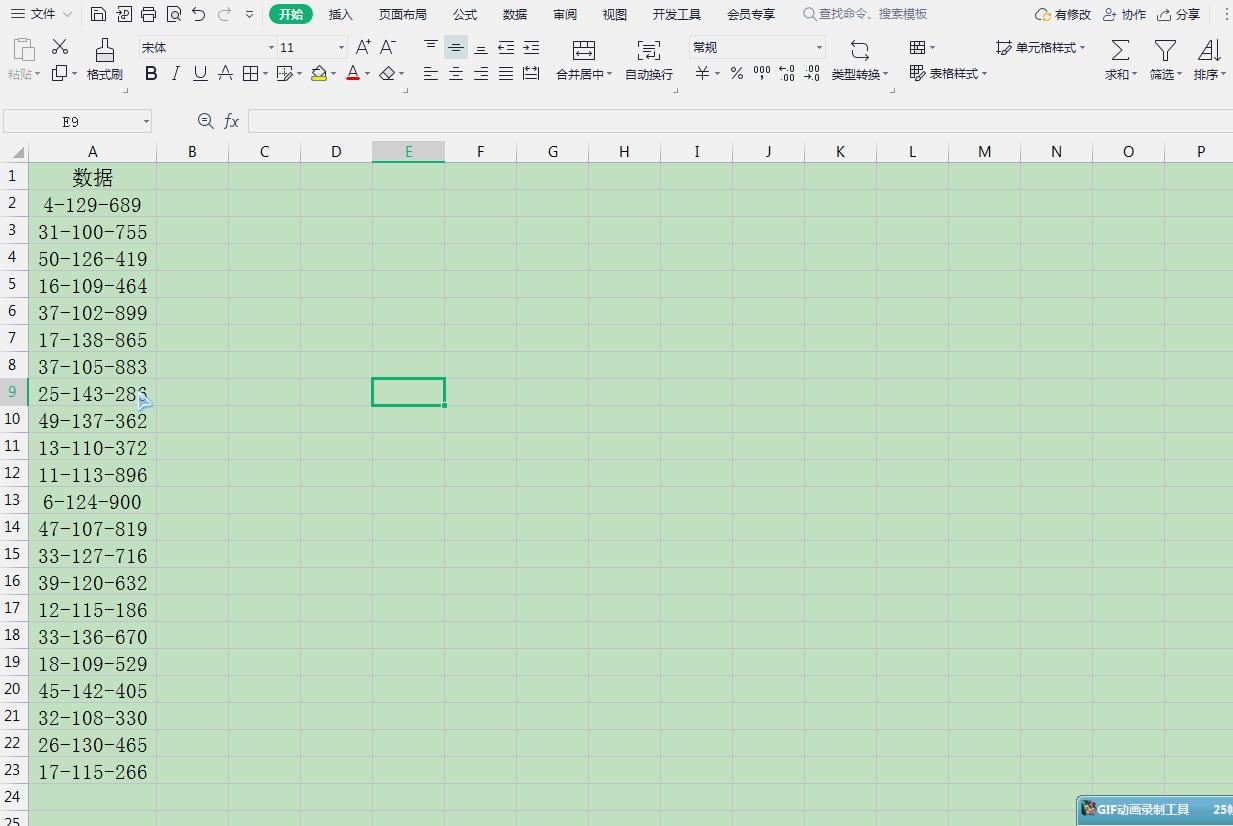
Task: Open the Name Box dropdown showing E9
Action: [146, 121]
